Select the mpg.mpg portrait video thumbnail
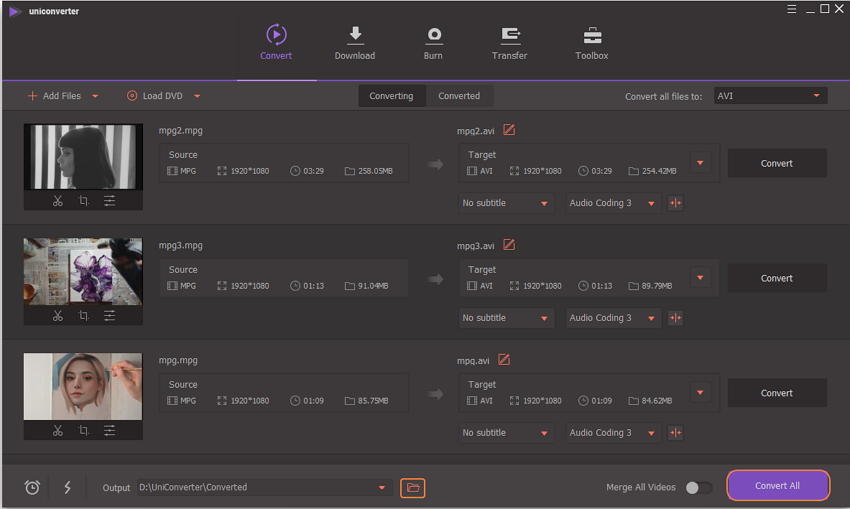Viewport: 850px width, 509px height. tap(83, 386)
